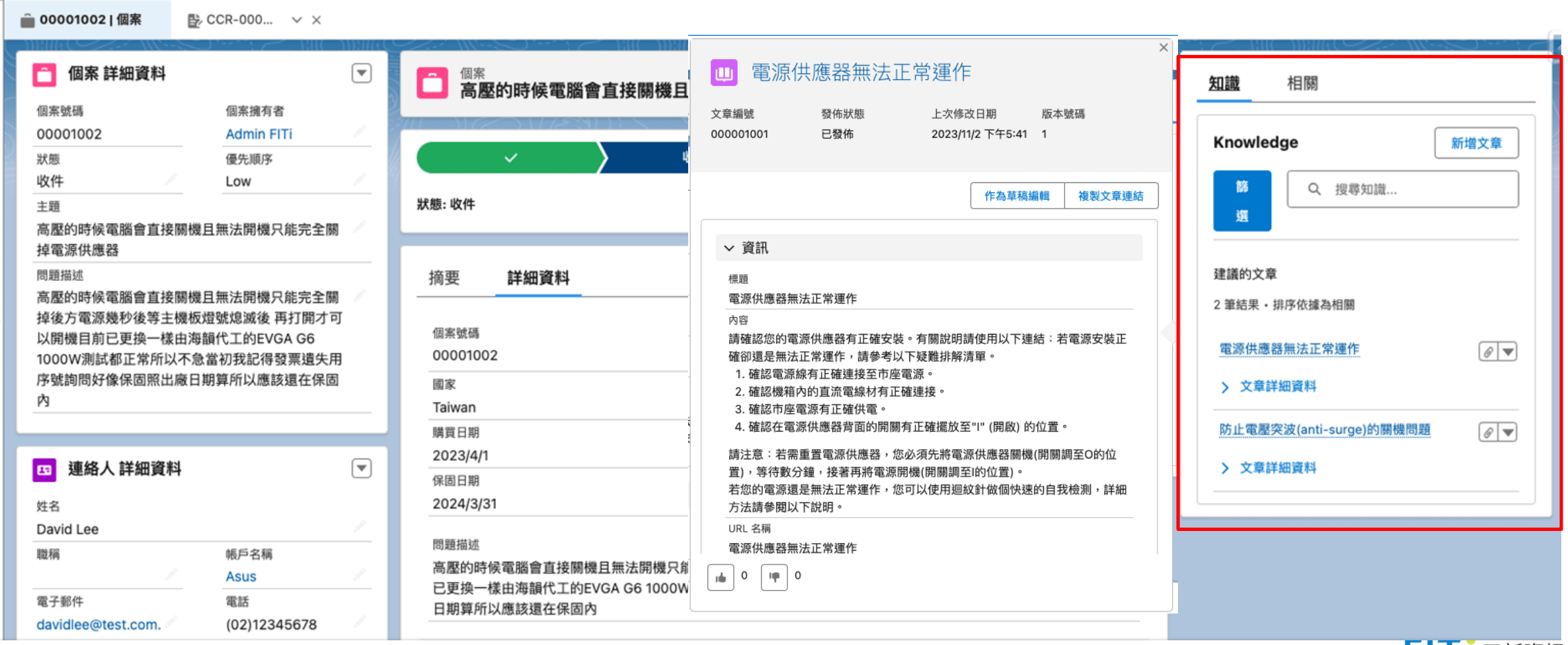
Task: Give a thumbs down to the article
Action: (774, 577)
